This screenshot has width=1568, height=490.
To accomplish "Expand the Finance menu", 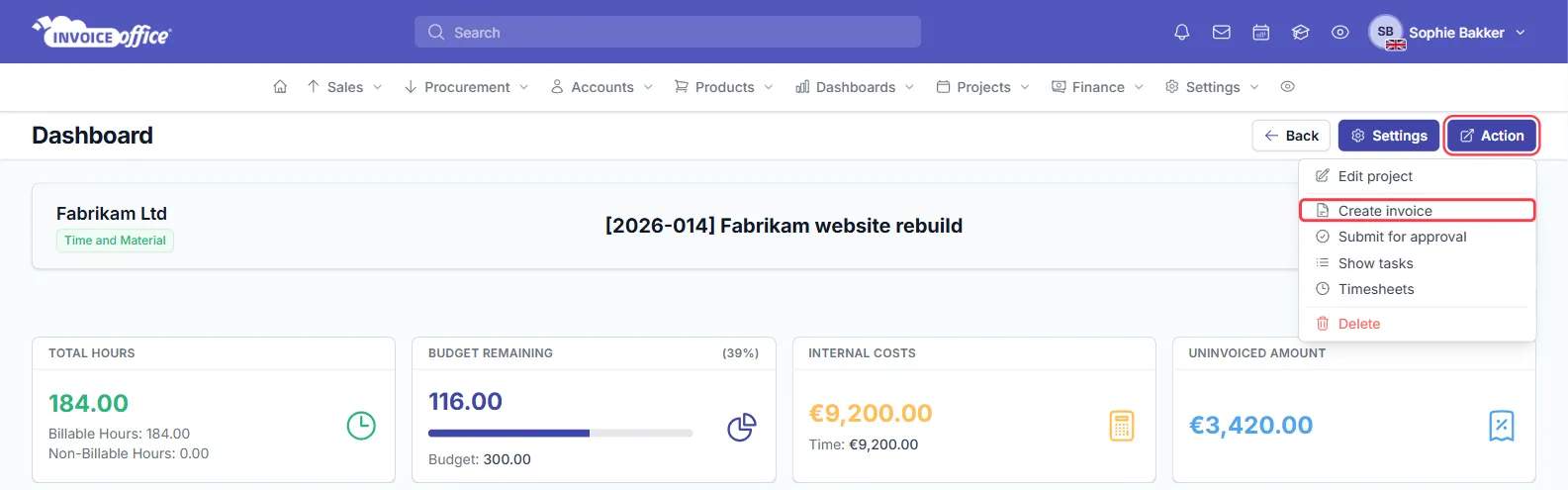I will pyautogui.click(x=1097, y=87).
